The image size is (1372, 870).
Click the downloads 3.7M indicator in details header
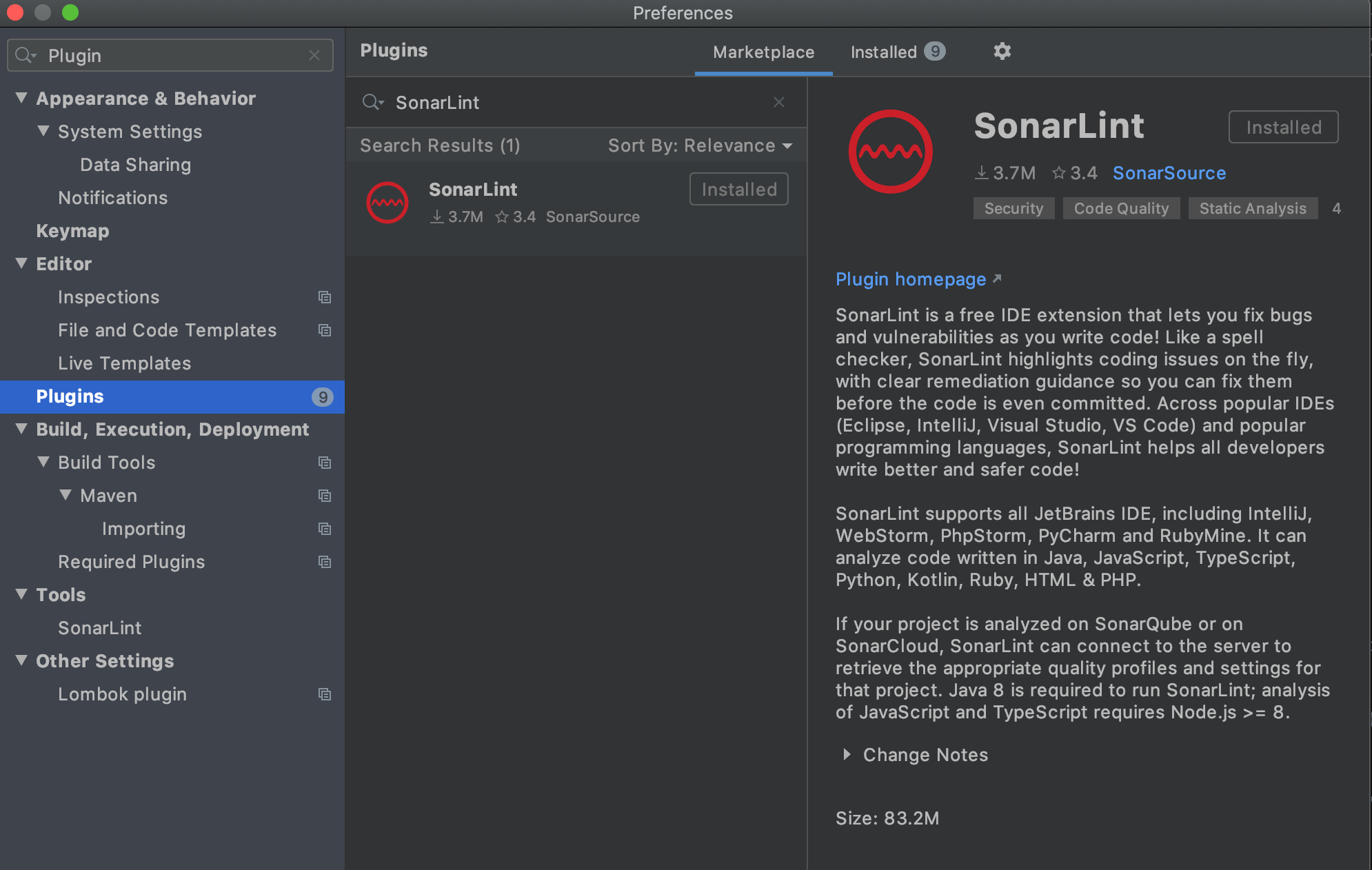point(1005,173)
